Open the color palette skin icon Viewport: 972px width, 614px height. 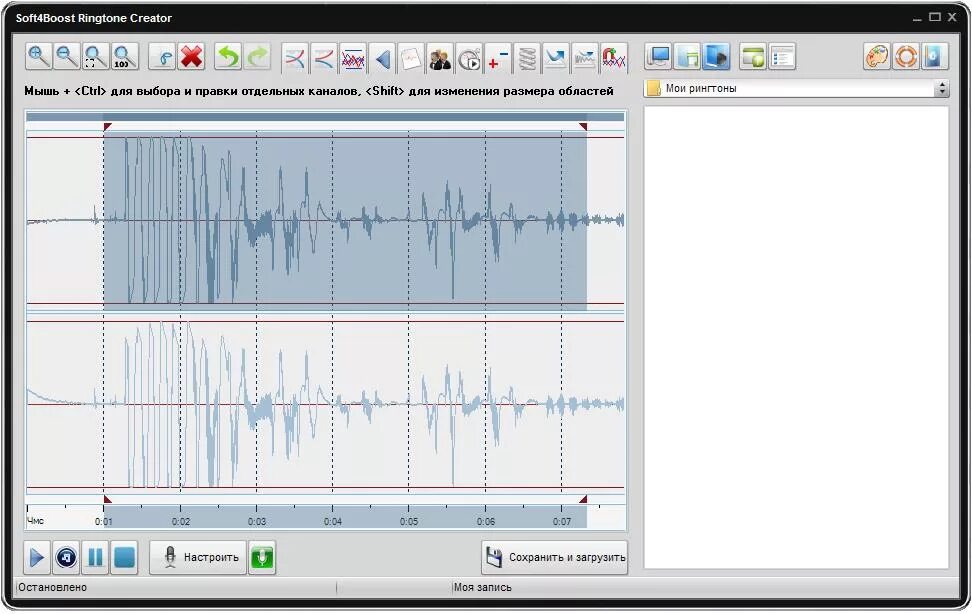pyautogui.click(x=877, y=56)
